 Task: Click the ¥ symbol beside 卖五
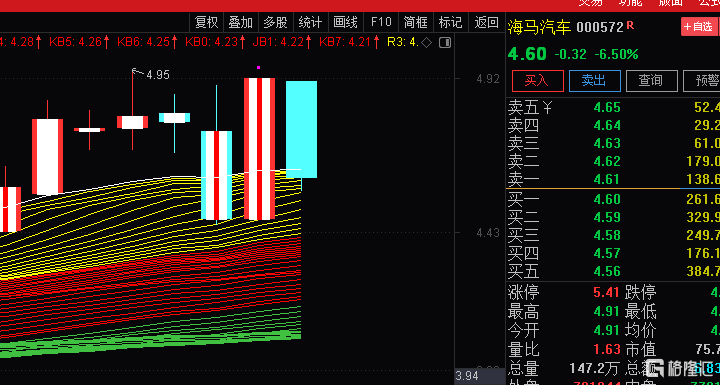547,108
